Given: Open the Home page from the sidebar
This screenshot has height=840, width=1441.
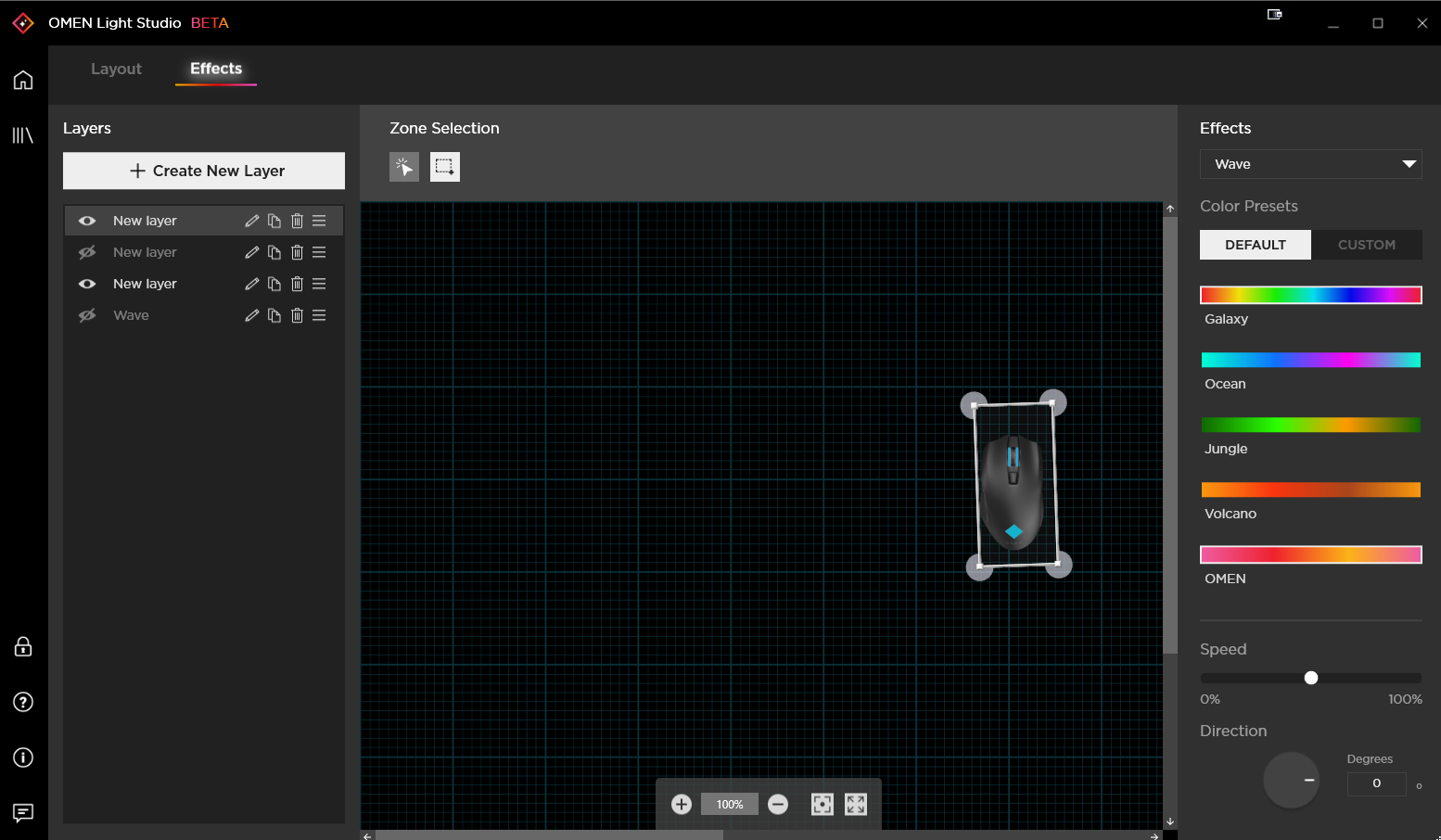Looking at the screenshot, I should [23, 80].
